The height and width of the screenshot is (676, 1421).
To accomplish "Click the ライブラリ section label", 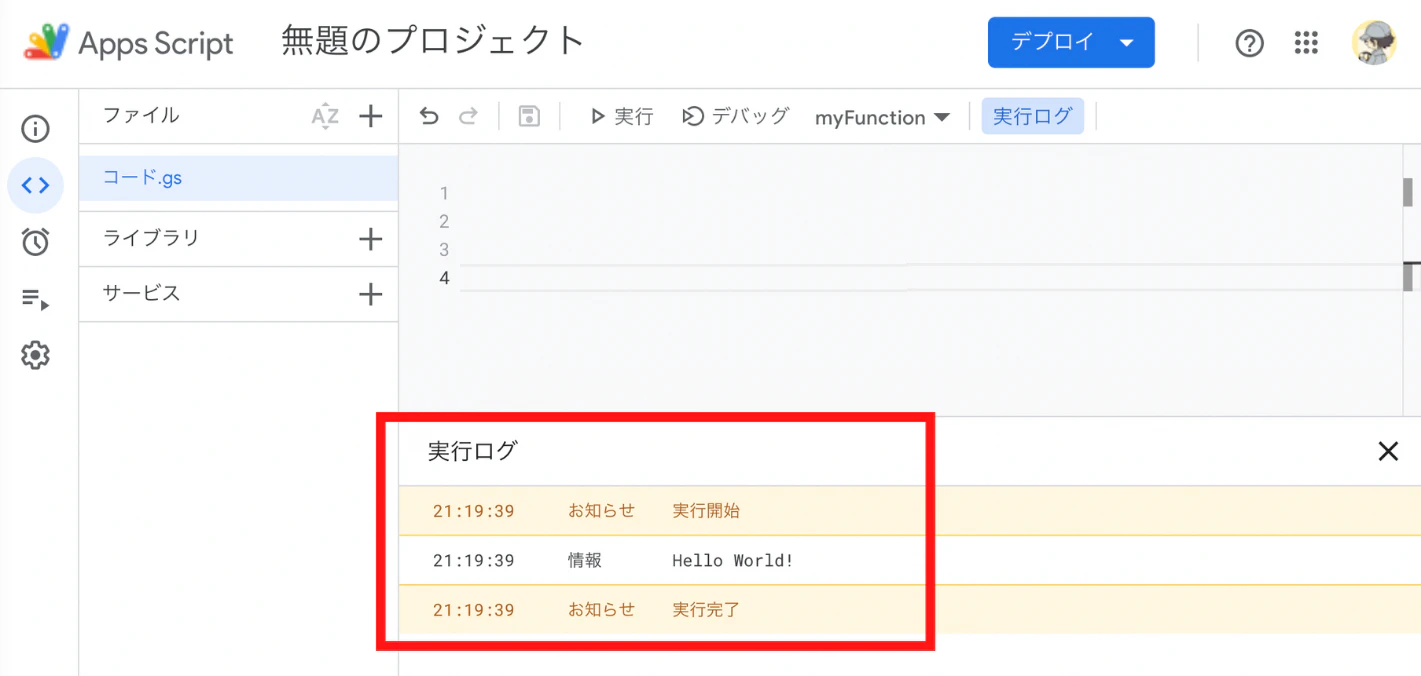I will [x=151, y=238].
